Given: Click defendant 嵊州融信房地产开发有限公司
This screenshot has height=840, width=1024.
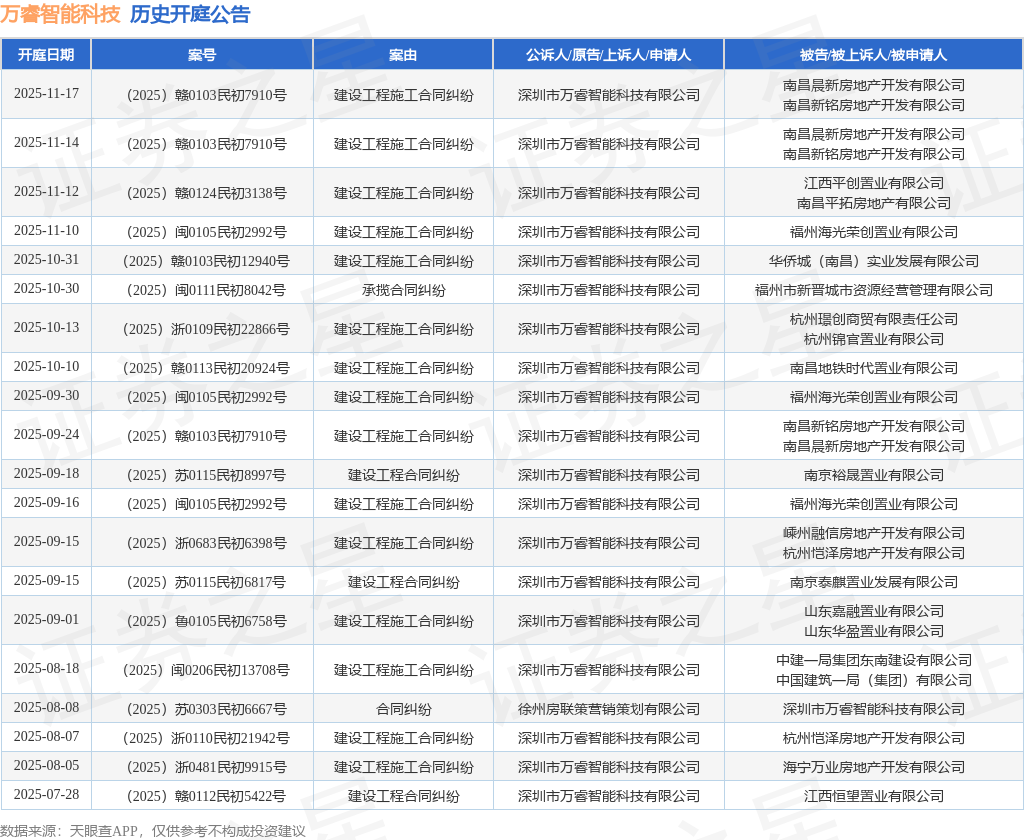Looking at the screenshot, I should click(x=874, y=534).
